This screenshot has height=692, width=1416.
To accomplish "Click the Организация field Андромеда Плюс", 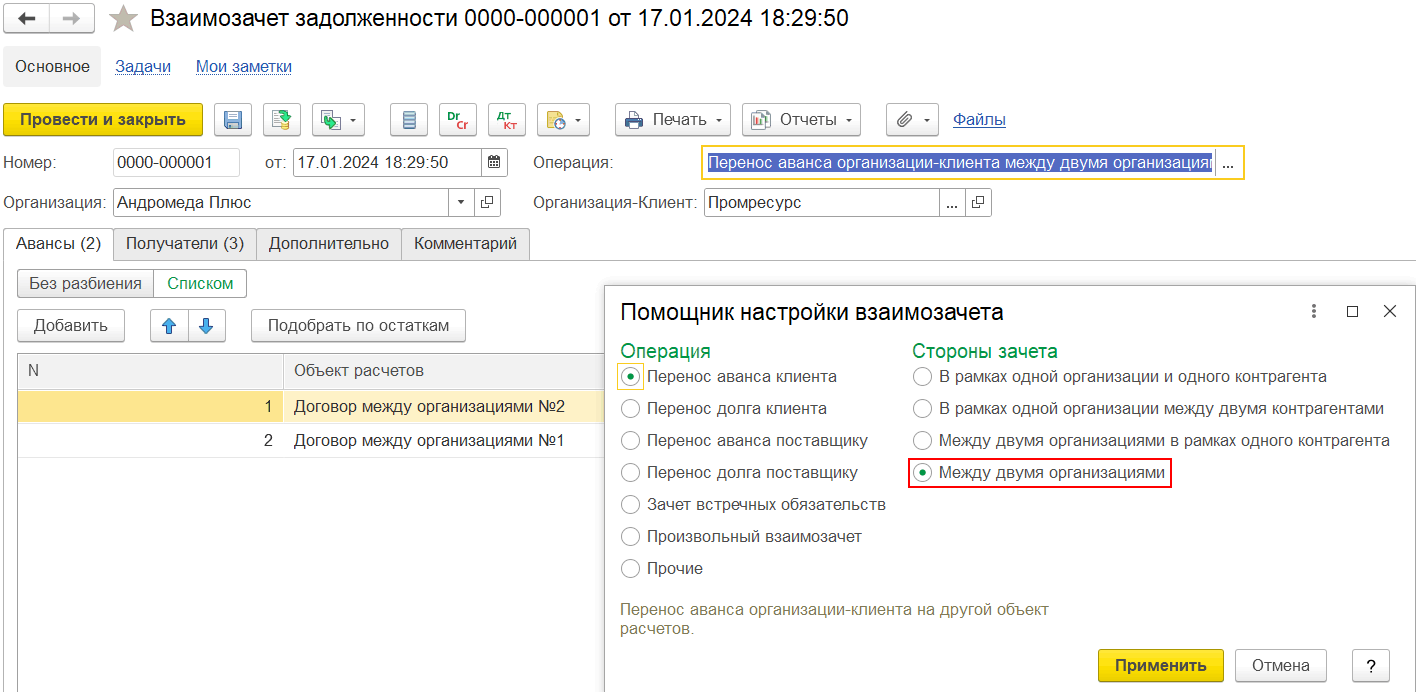I will click(281, 202).
